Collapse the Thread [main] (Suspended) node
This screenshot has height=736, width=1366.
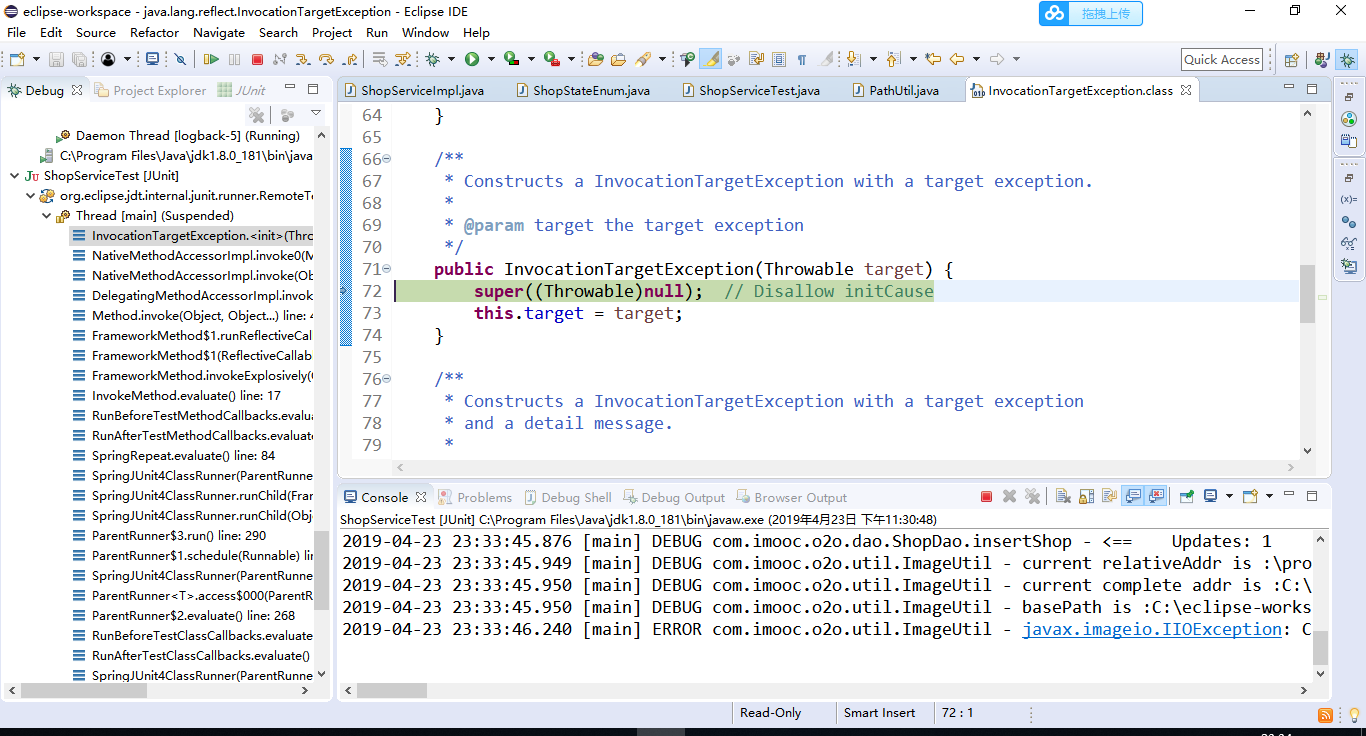click(48, 215)
